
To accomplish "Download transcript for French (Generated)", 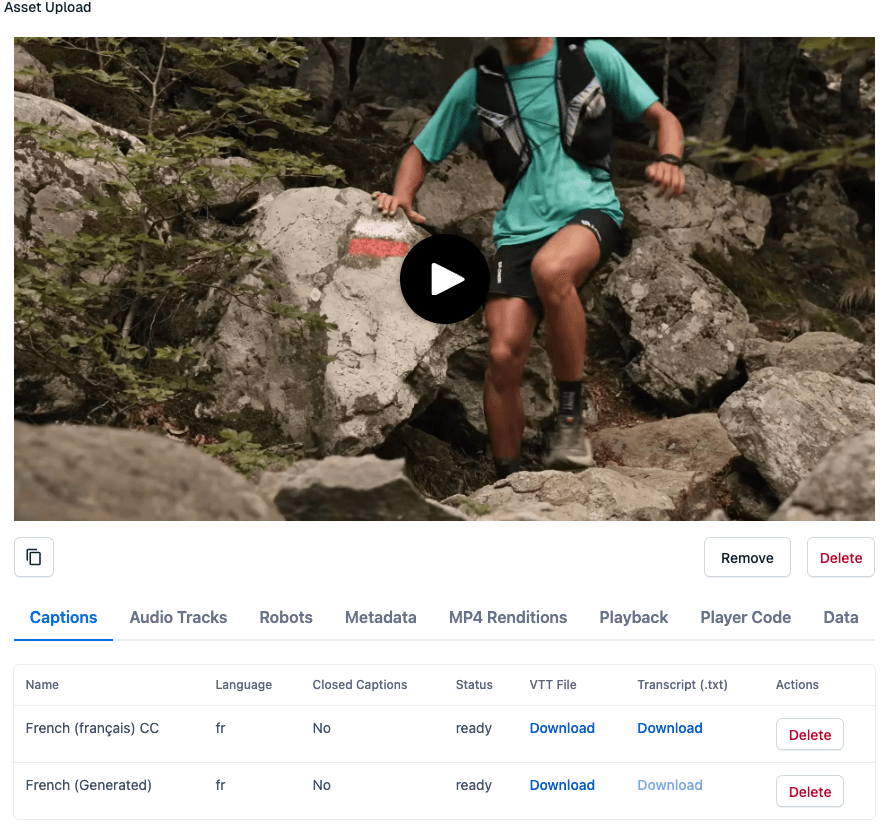I will coord(670,785).
